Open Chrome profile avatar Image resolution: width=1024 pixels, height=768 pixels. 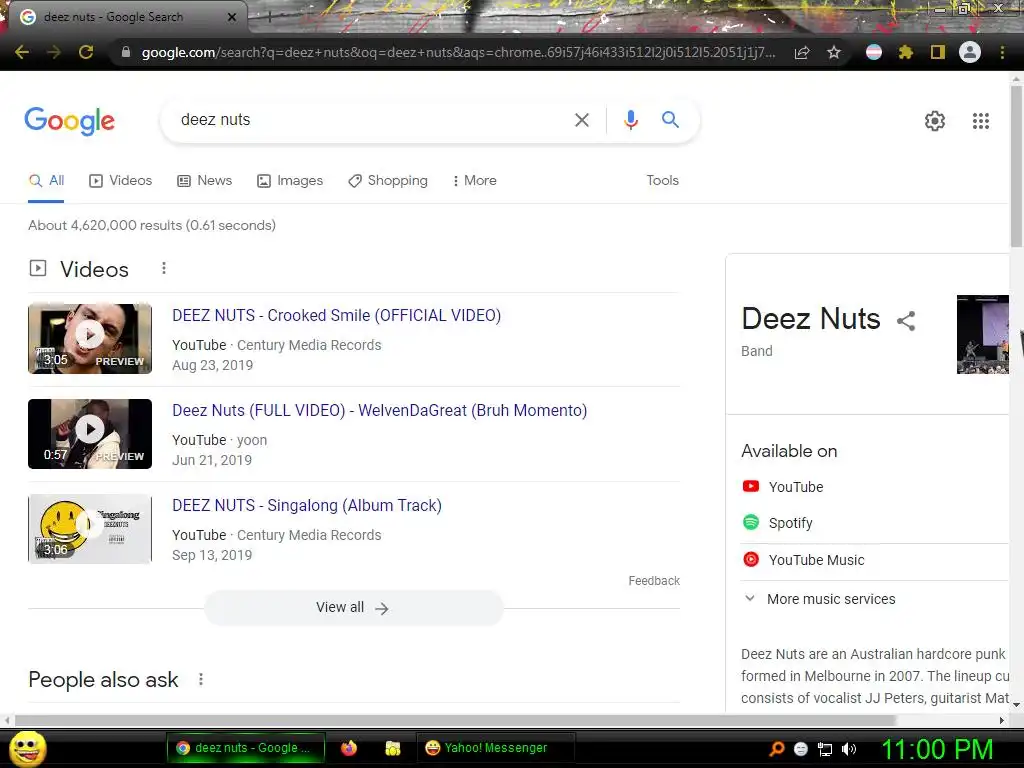point(970,52)
